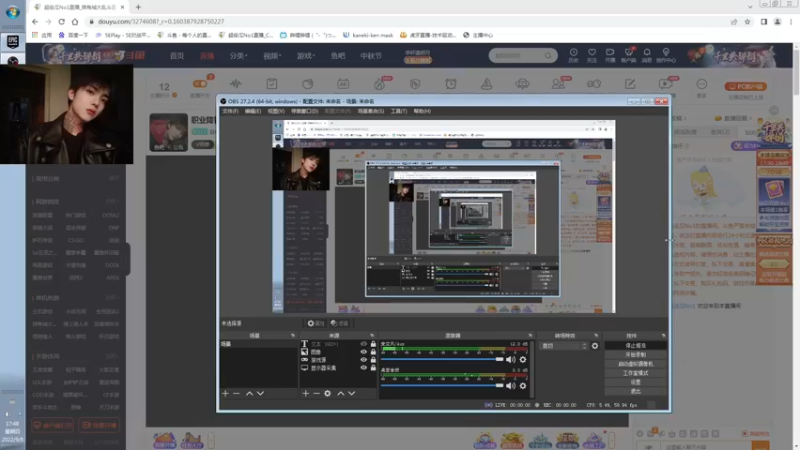The height and width of the screenshot is (450, 800).
Task: Open the OBS 文件 menu
Action: coord(230,111)
